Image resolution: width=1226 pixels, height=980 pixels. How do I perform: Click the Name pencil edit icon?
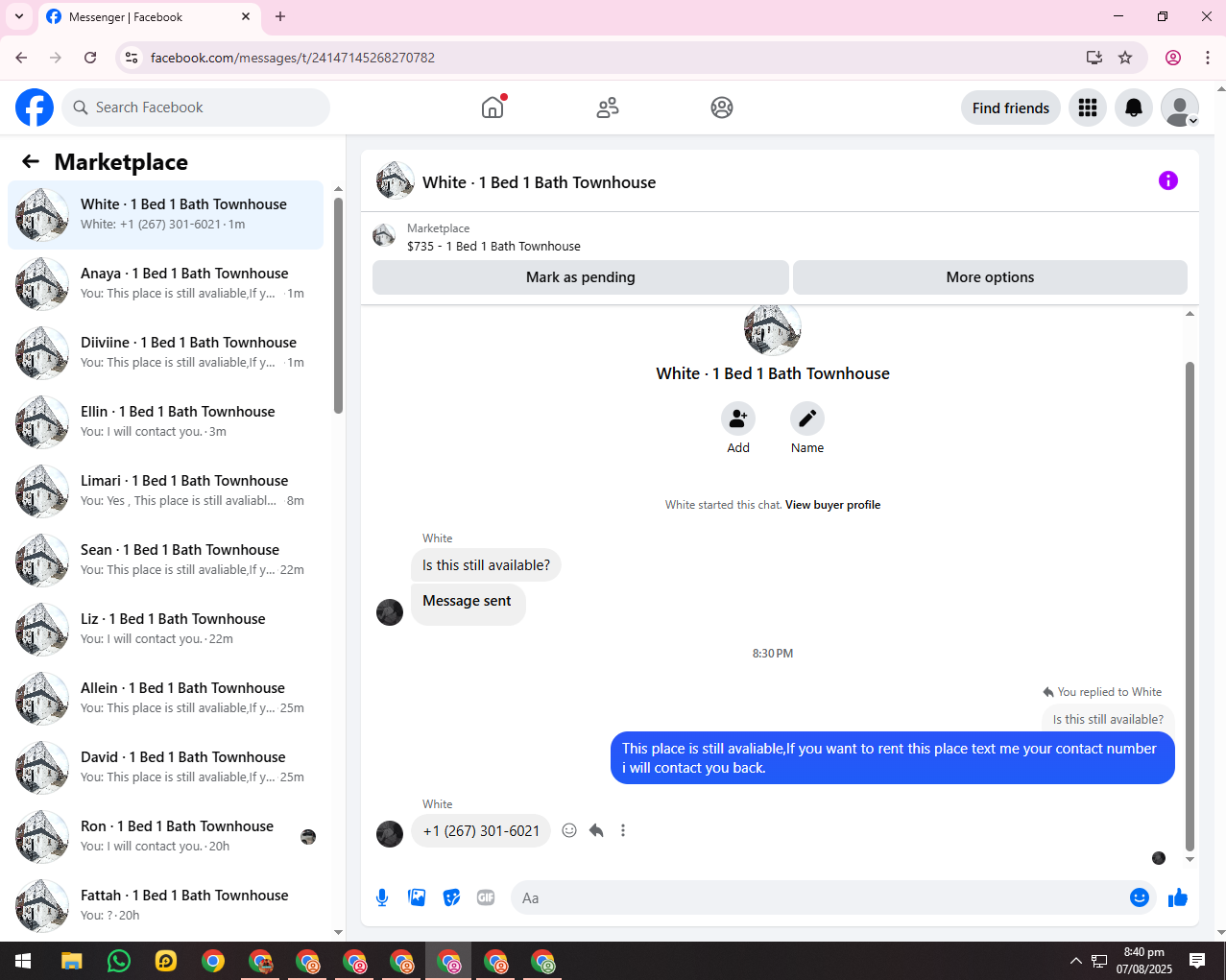tap(807, 418)
